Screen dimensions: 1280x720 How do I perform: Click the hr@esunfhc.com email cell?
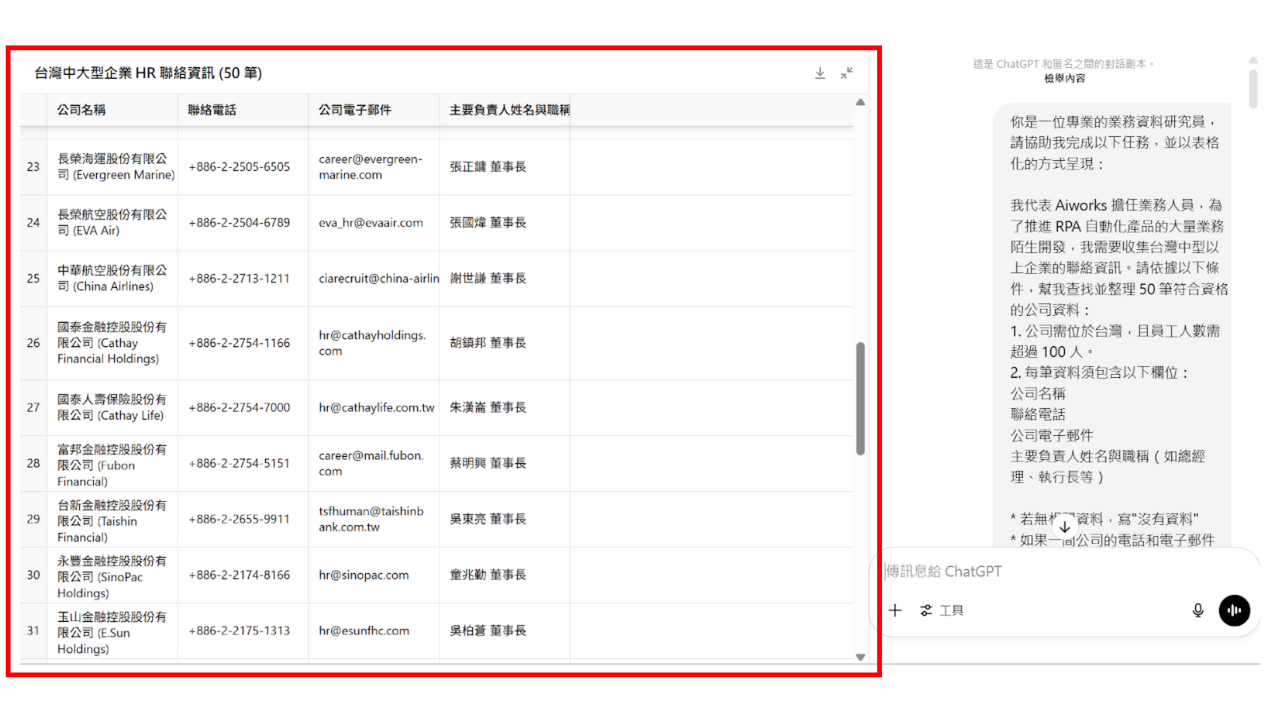[x=374, y=631]
